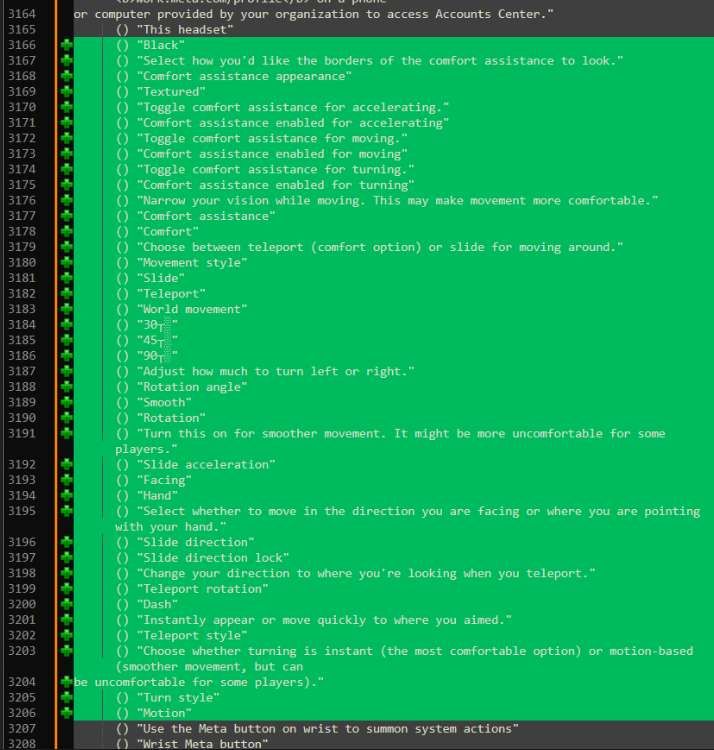The image size is (714, 750).
Task: Select line number 3165 in the gutter
Action: [20, 30]
